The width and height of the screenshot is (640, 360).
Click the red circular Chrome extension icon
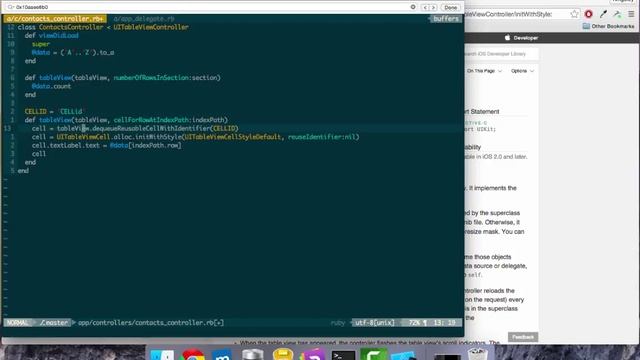(589, 14)
